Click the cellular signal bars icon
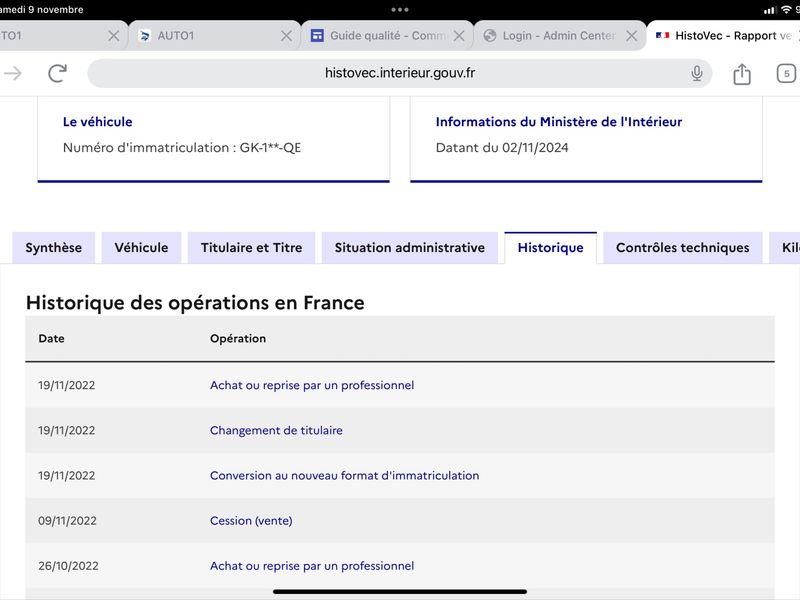This screenshot has height=600, width=800. (770, 10)
